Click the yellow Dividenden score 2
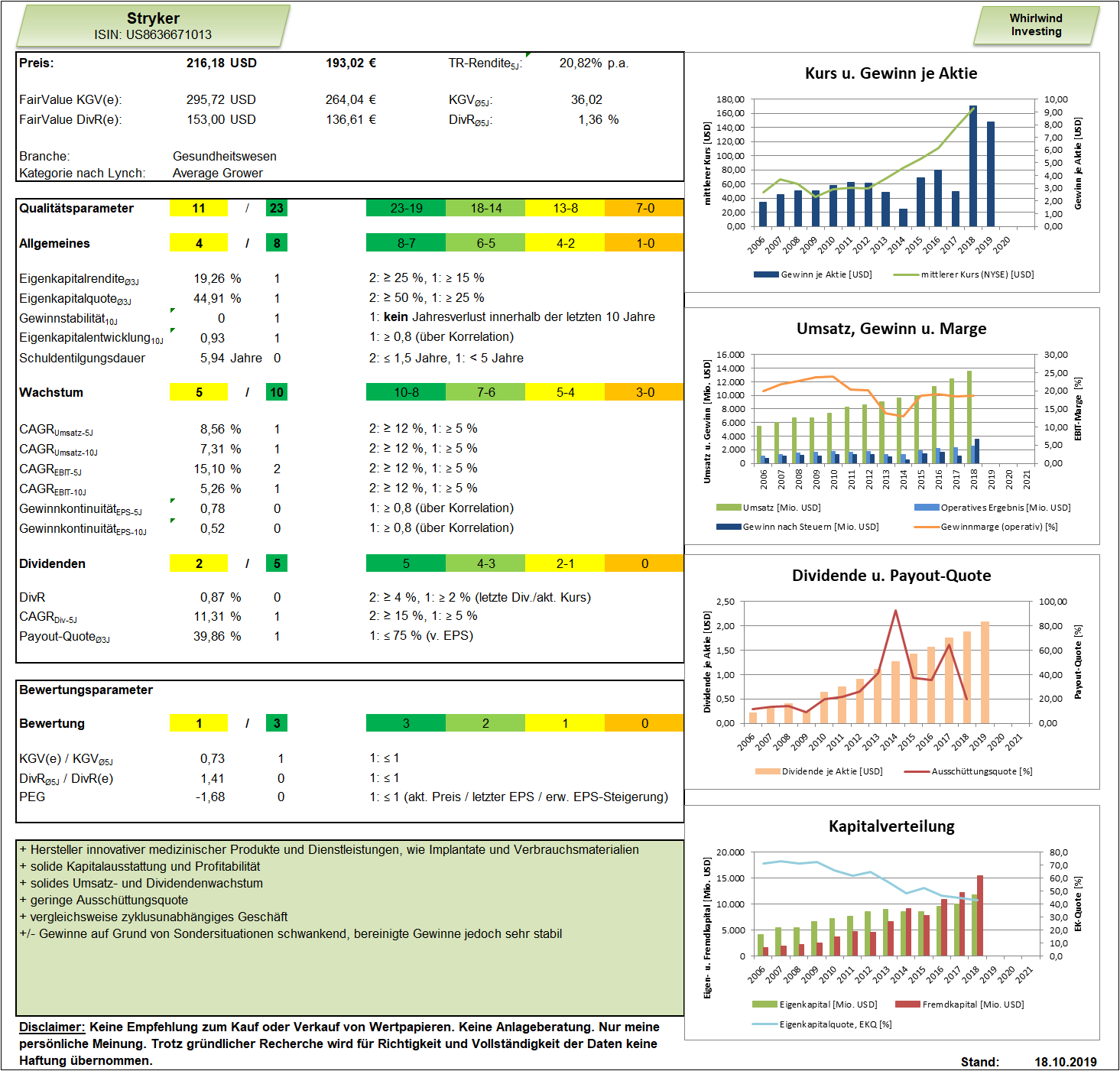The image size is (1120, 1071). (199, 563)
